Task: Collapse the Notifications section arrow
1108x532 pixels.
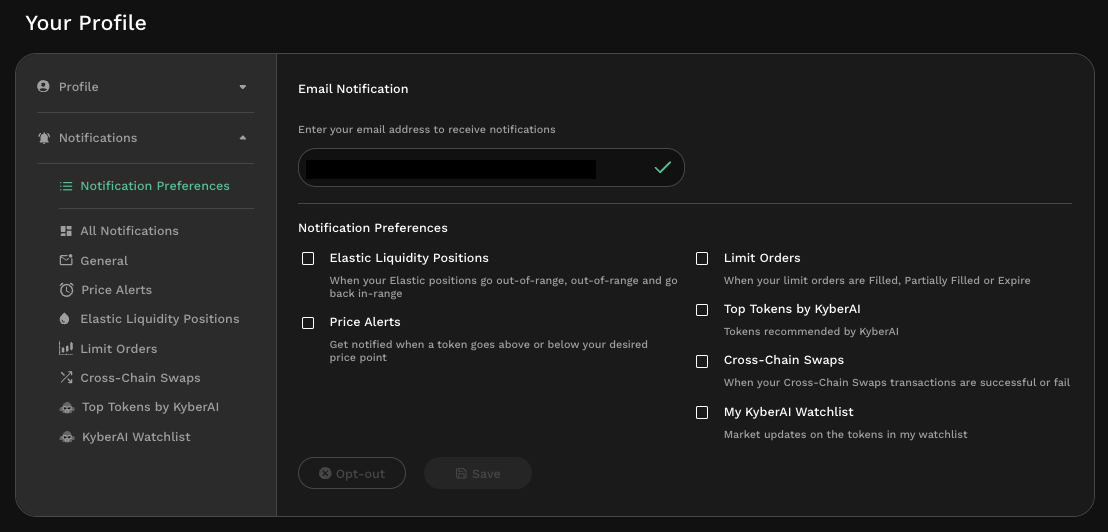Action: click(242, 138)
